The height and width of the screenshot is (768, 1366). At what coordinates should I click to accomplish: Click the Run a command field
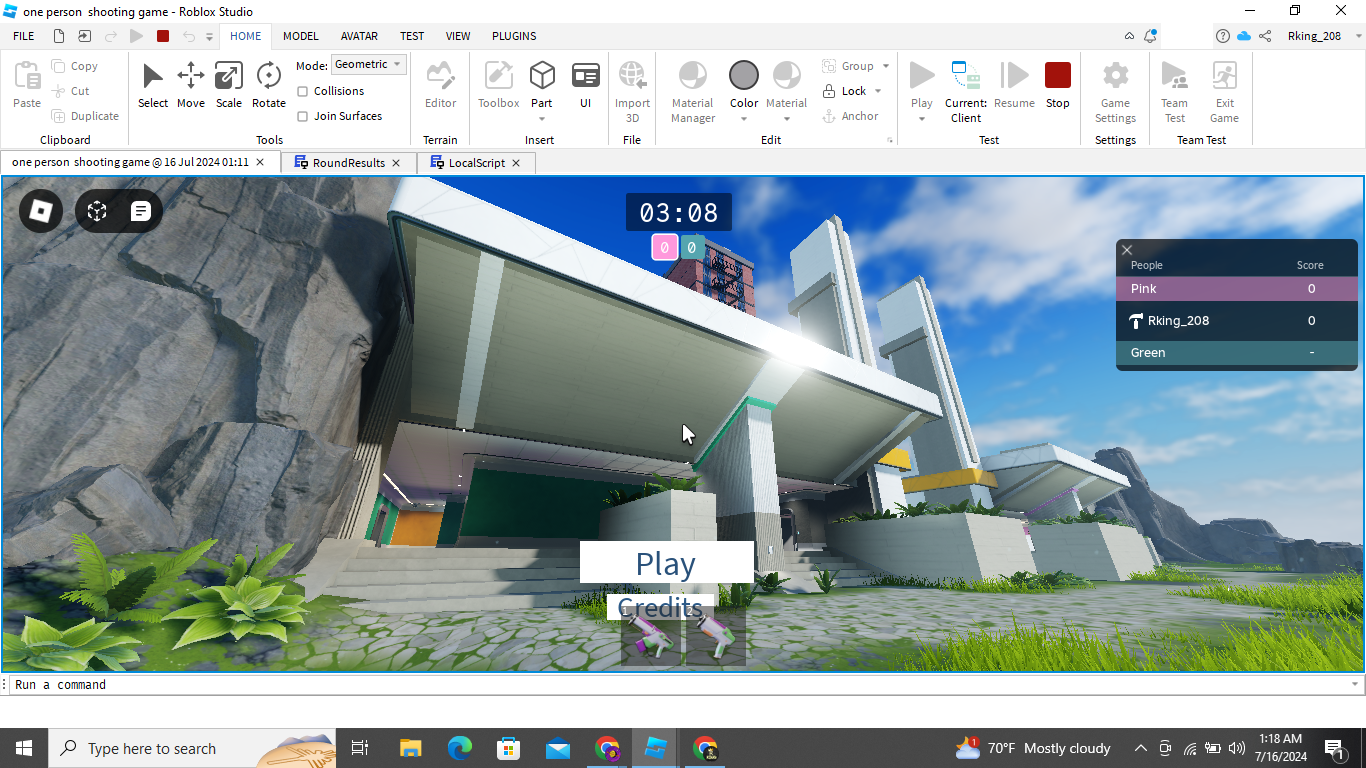(200, 684)
